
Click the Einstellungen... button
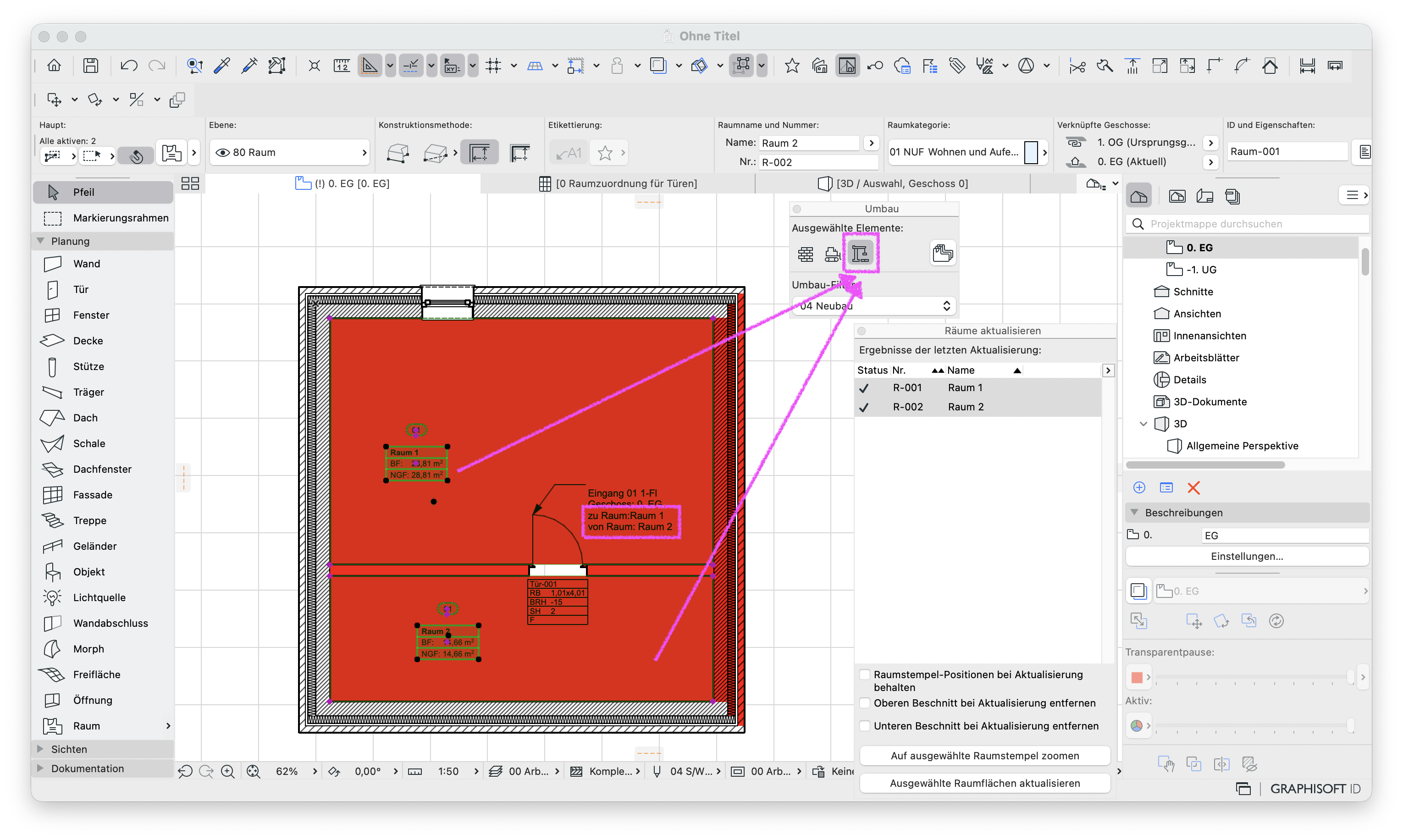pyautogui.click(x=1246, y=556)
